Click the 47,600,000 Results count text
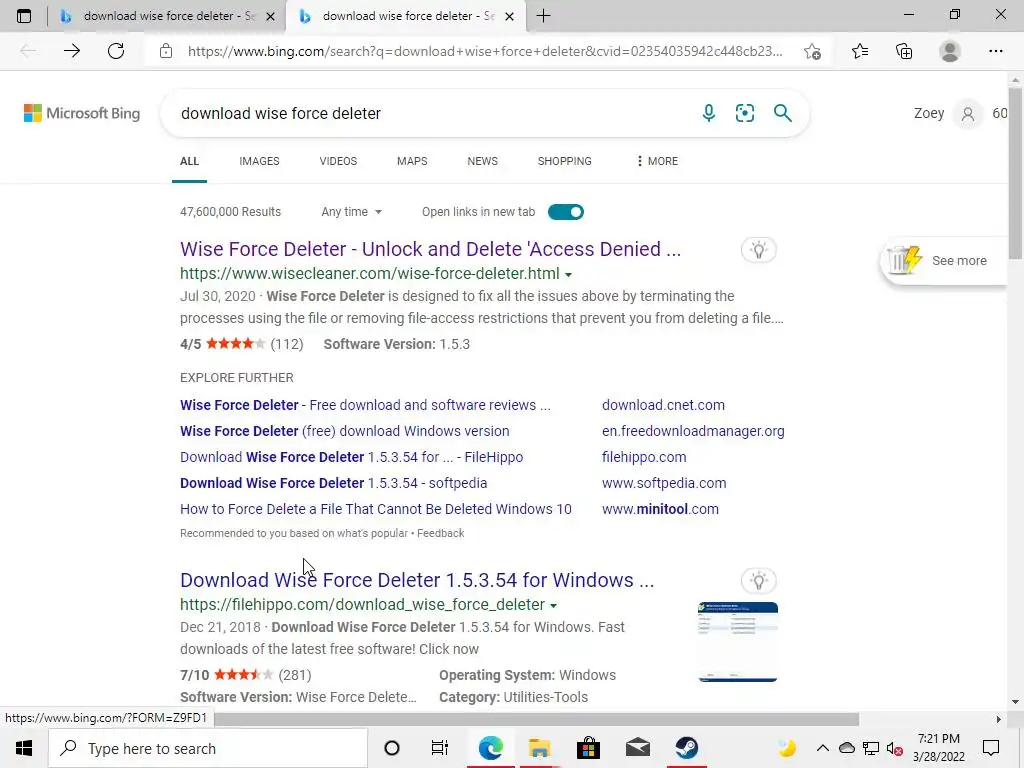 click(x=231, y=212)
